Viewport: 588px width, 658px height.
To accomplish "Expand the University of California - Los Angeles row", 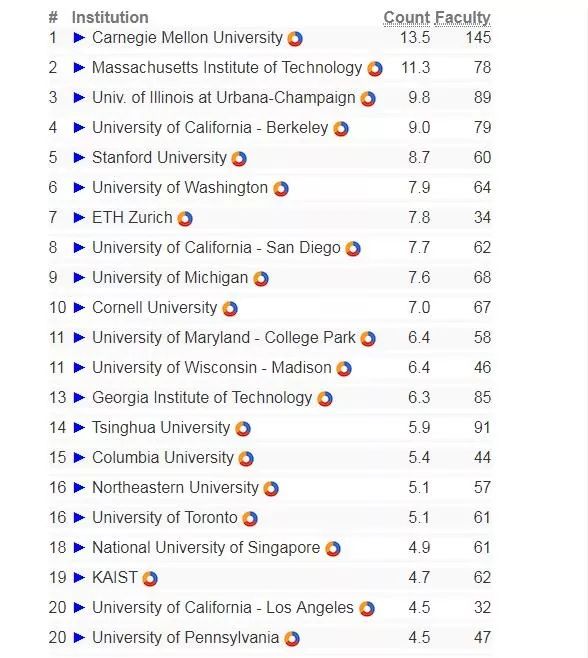I will [x=79, y=608].
